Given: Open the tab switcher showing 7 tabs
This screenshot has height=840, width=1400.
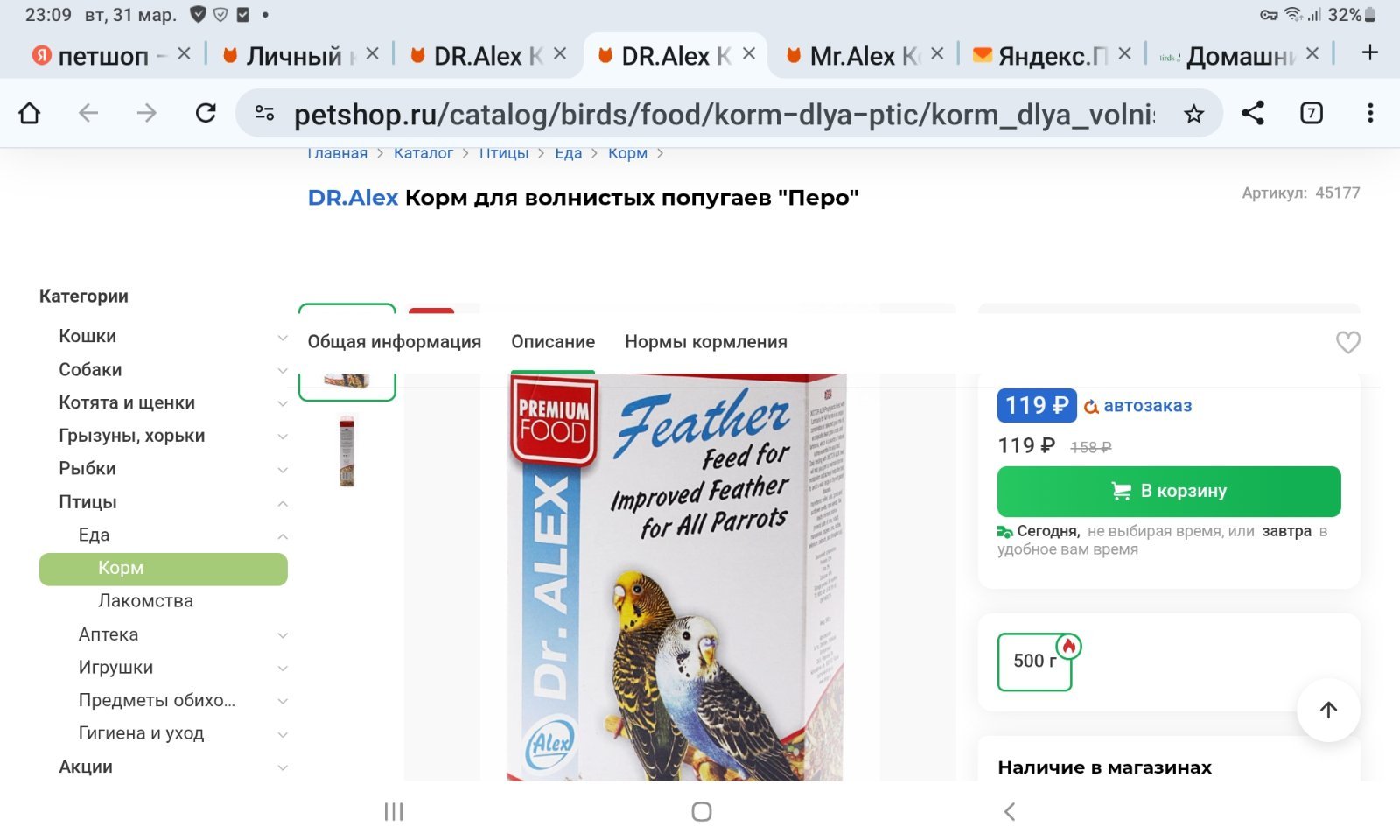Looking at the screenshot, I should (x=1312, y=113).
